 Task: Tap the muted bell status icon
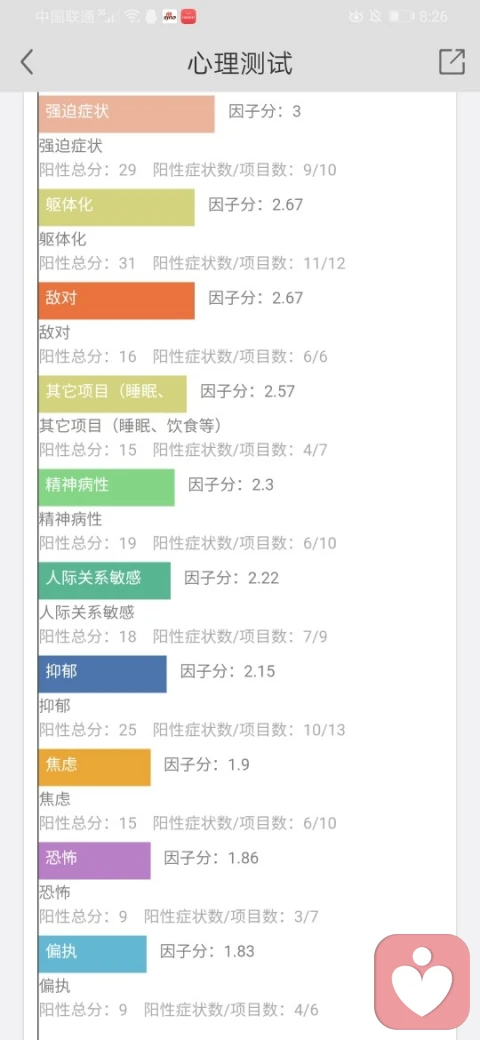pos(376,17)
